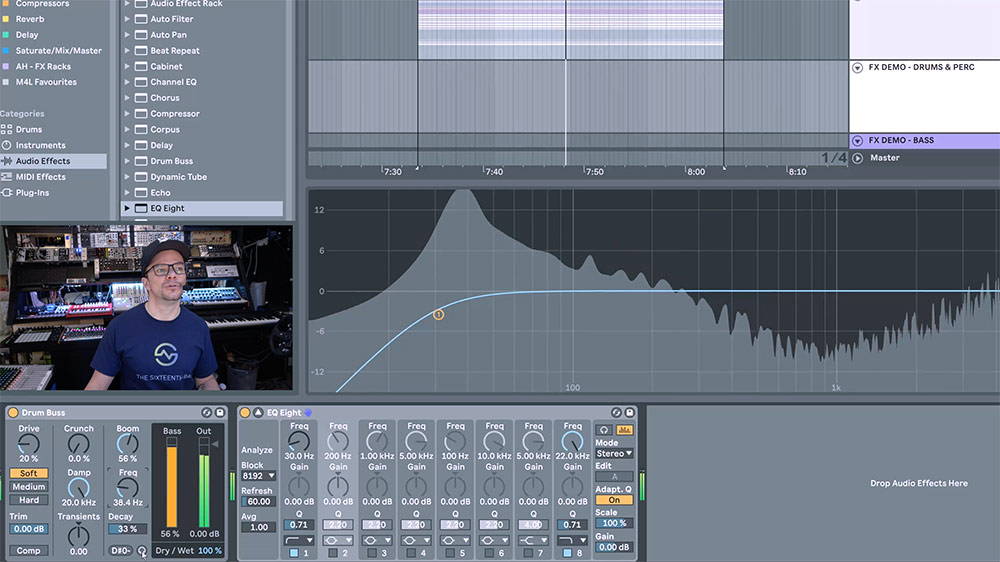The image size is (1000, 562).
Task: Toggle EQ Eight device activator
Action: 245,413
